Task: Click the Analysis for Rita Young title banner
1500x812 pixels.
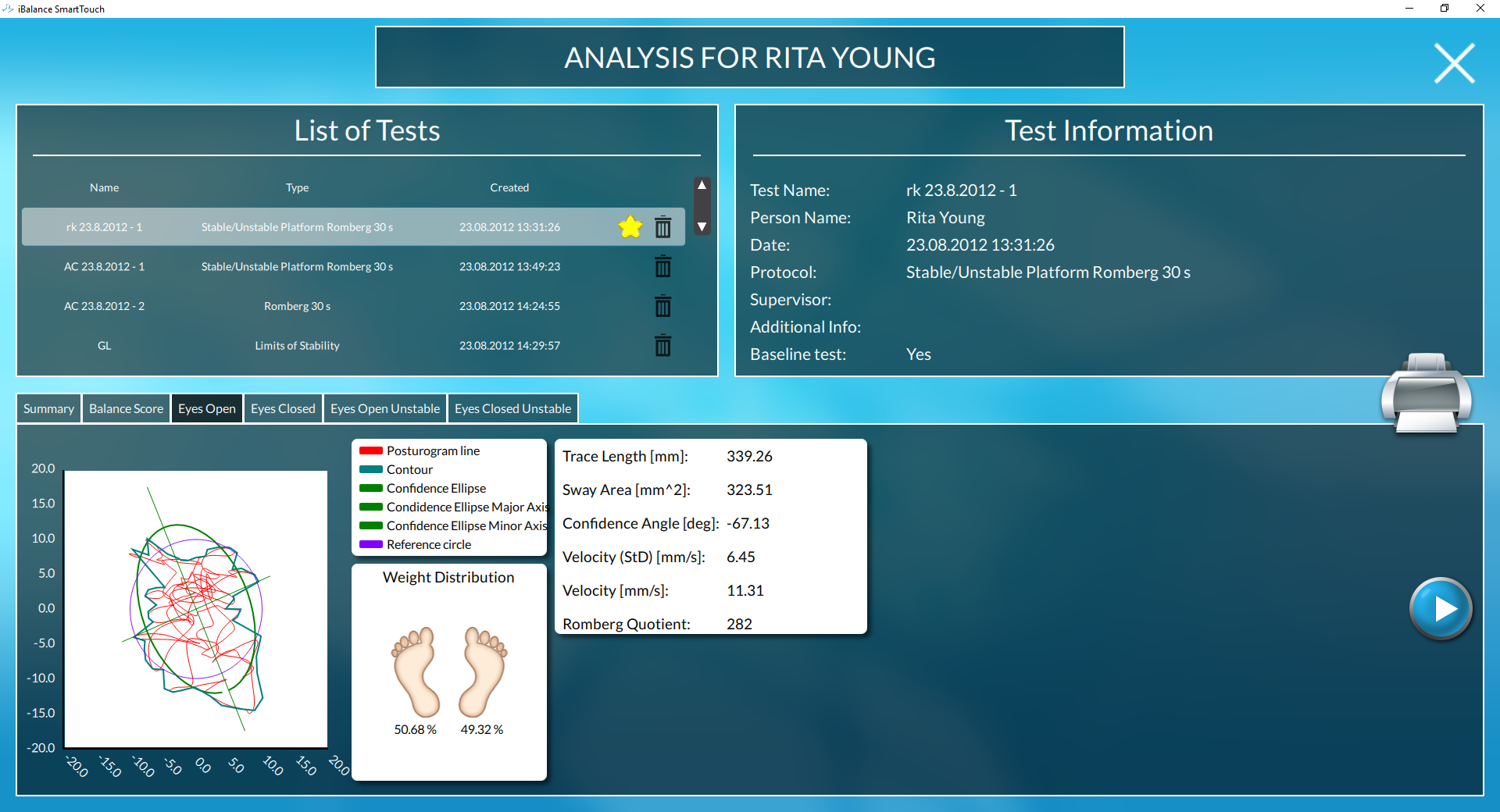Action: (750, 57)
